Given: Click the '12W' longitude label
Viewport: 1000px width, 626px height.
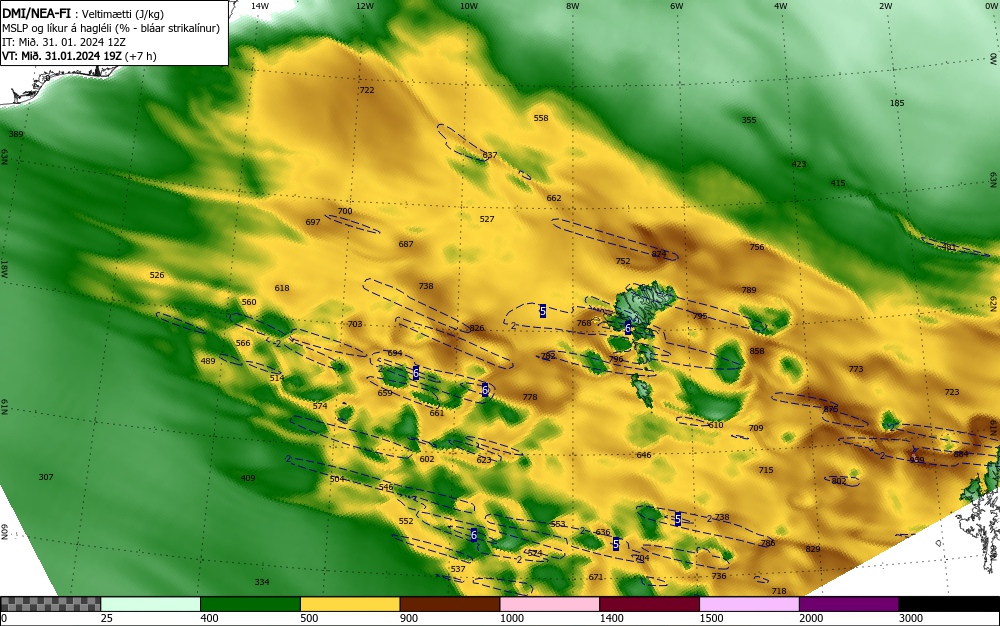Looking at the screenshot, I should [x=364, y=6].
